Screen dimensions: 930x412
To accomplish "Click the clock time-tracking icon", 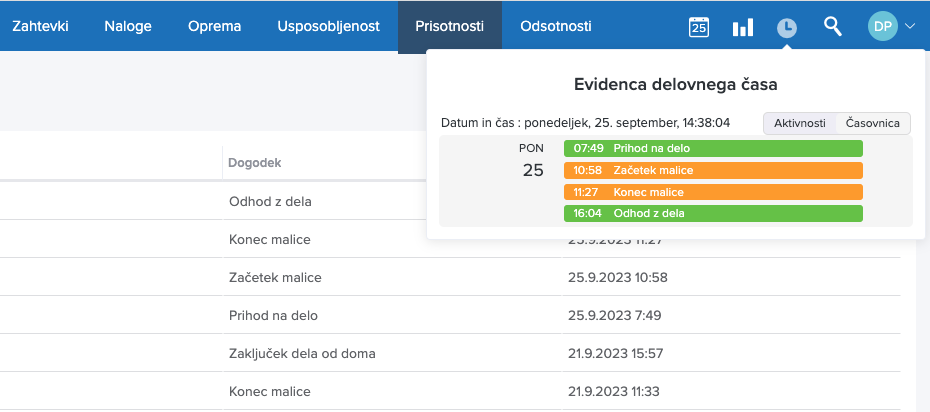I will pos(787,27).
